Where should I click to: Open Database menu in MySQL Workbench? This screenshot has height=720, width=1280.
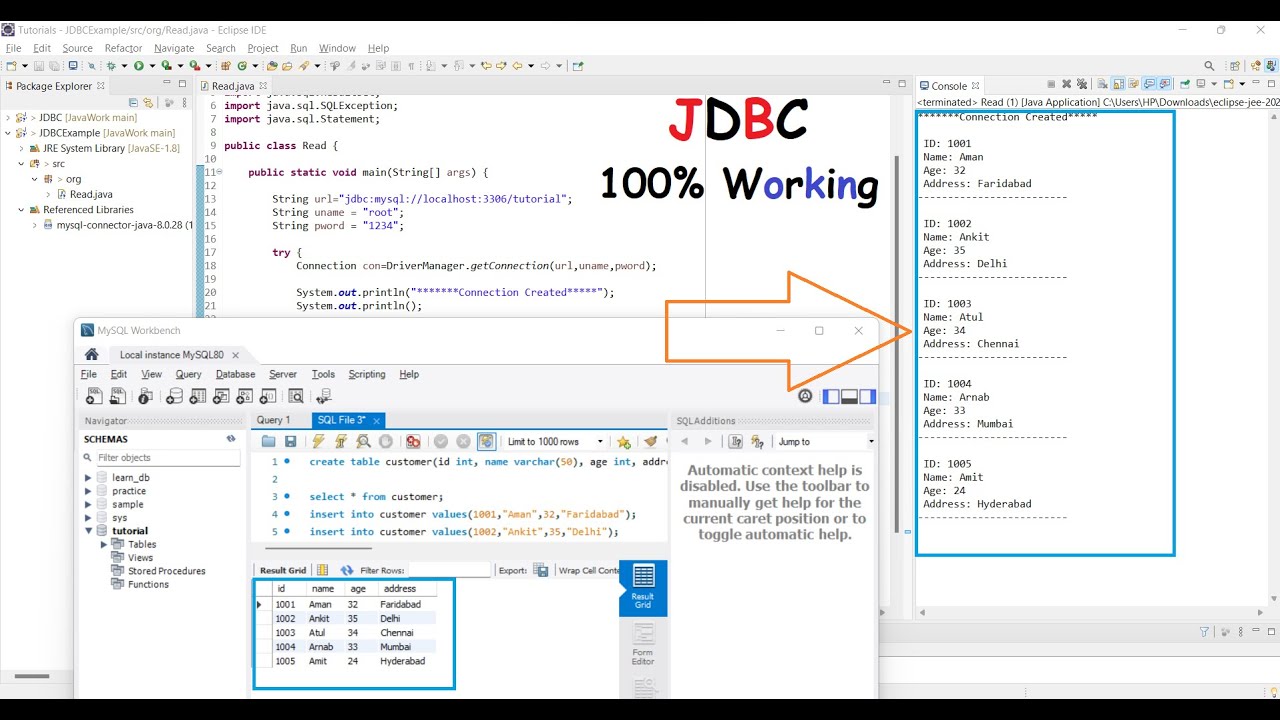235,374
